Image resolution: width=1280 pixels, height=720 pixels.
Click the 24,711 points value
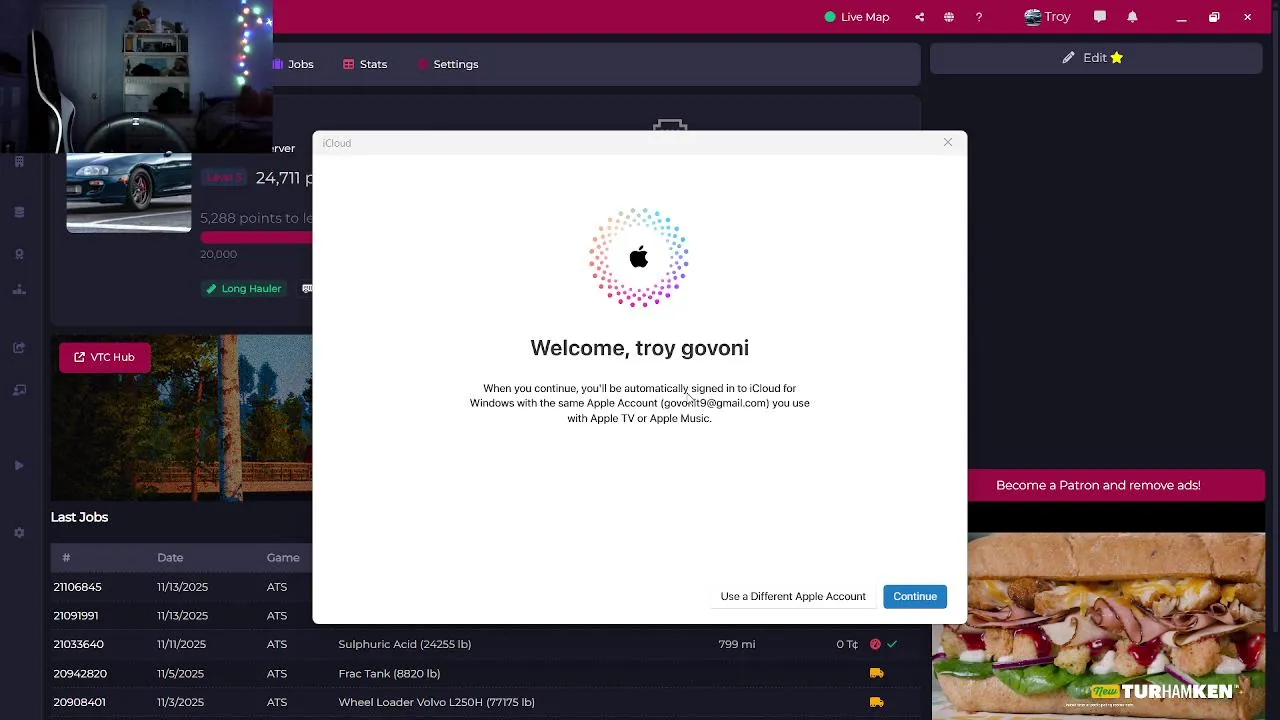pos(284,178)
